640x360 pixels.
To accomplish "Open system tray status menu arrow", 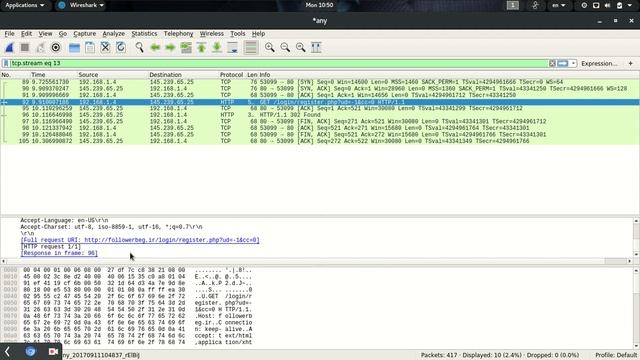I will pyautogui.click(x=629, y=5).
